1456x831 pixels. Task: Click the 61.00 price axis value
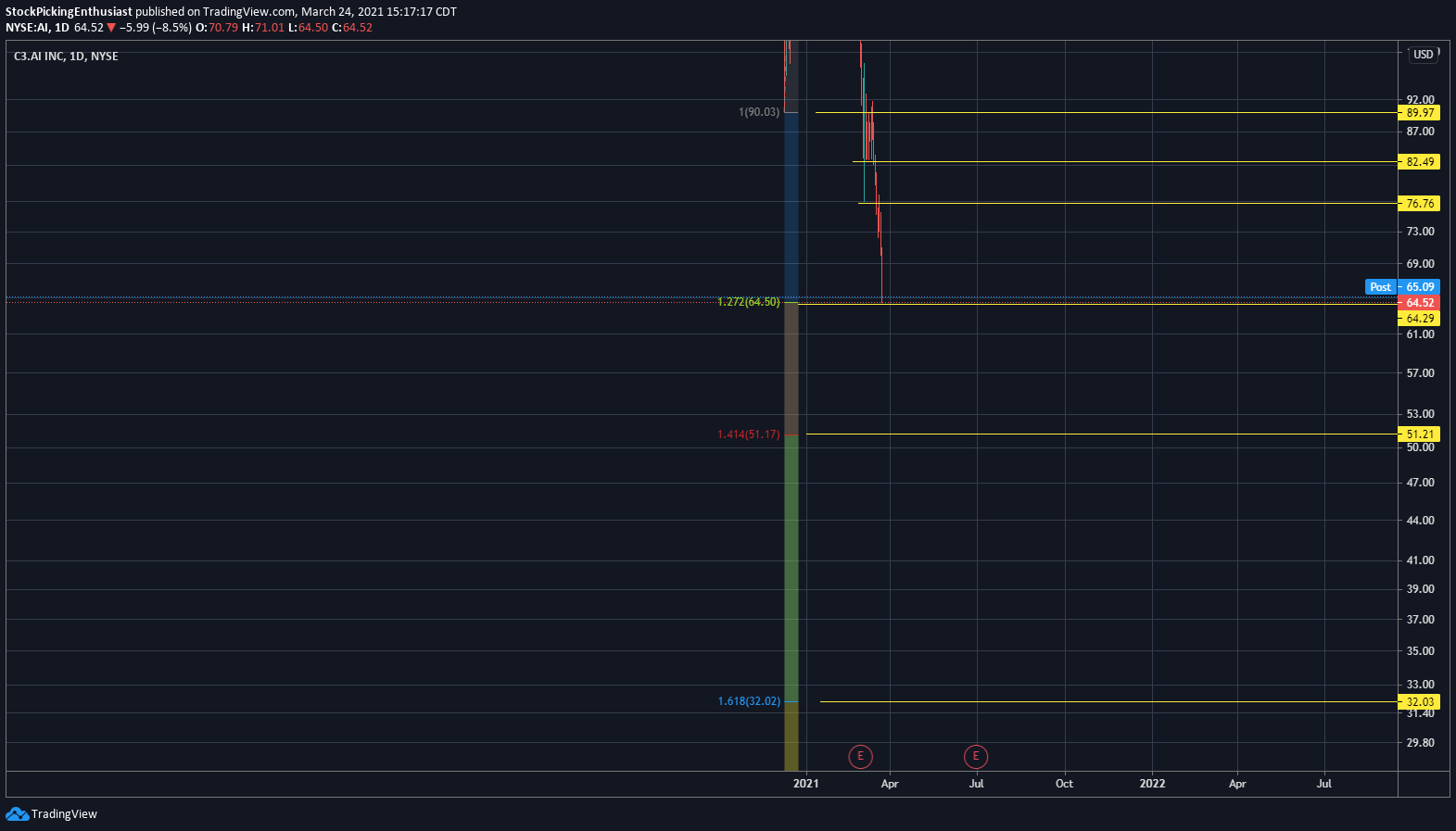pos(1420,334)
